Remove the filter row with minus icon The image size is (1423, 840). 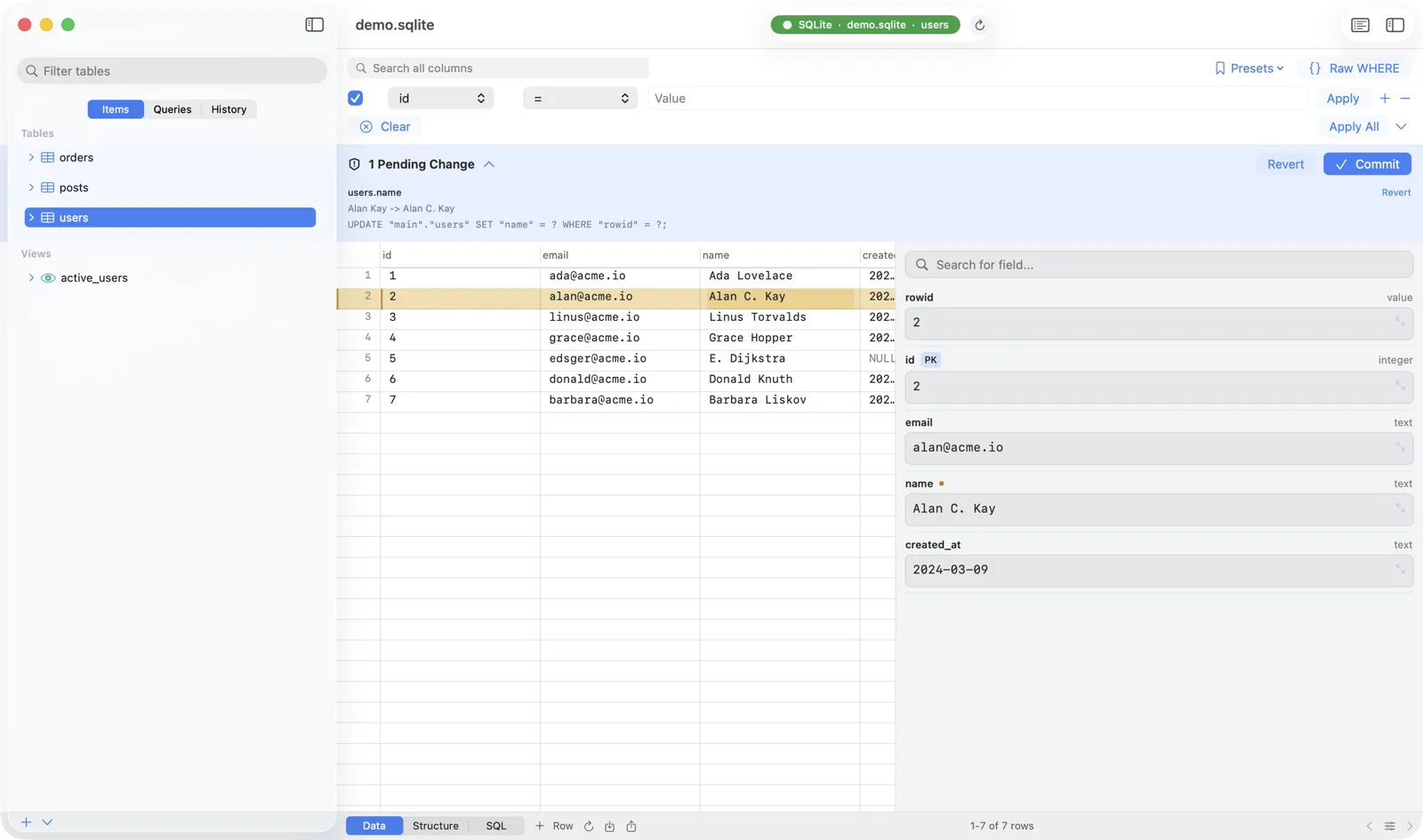(1405, 99)
